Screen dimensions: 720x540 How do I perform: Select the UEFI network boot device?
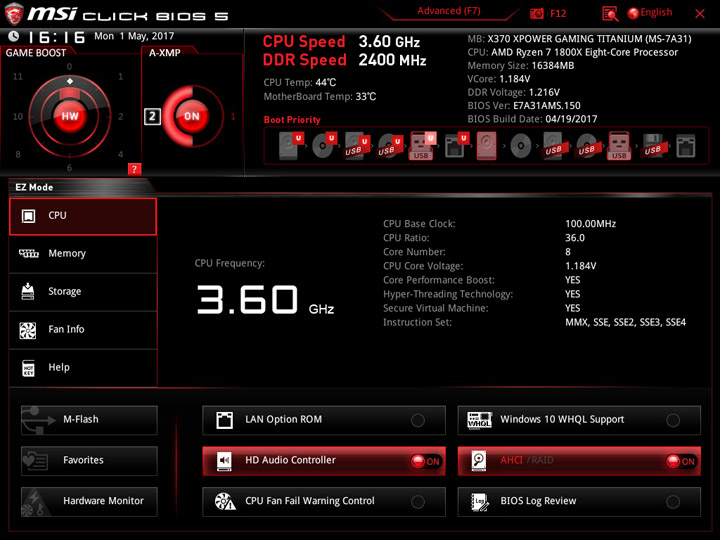(x=456, y=146)
